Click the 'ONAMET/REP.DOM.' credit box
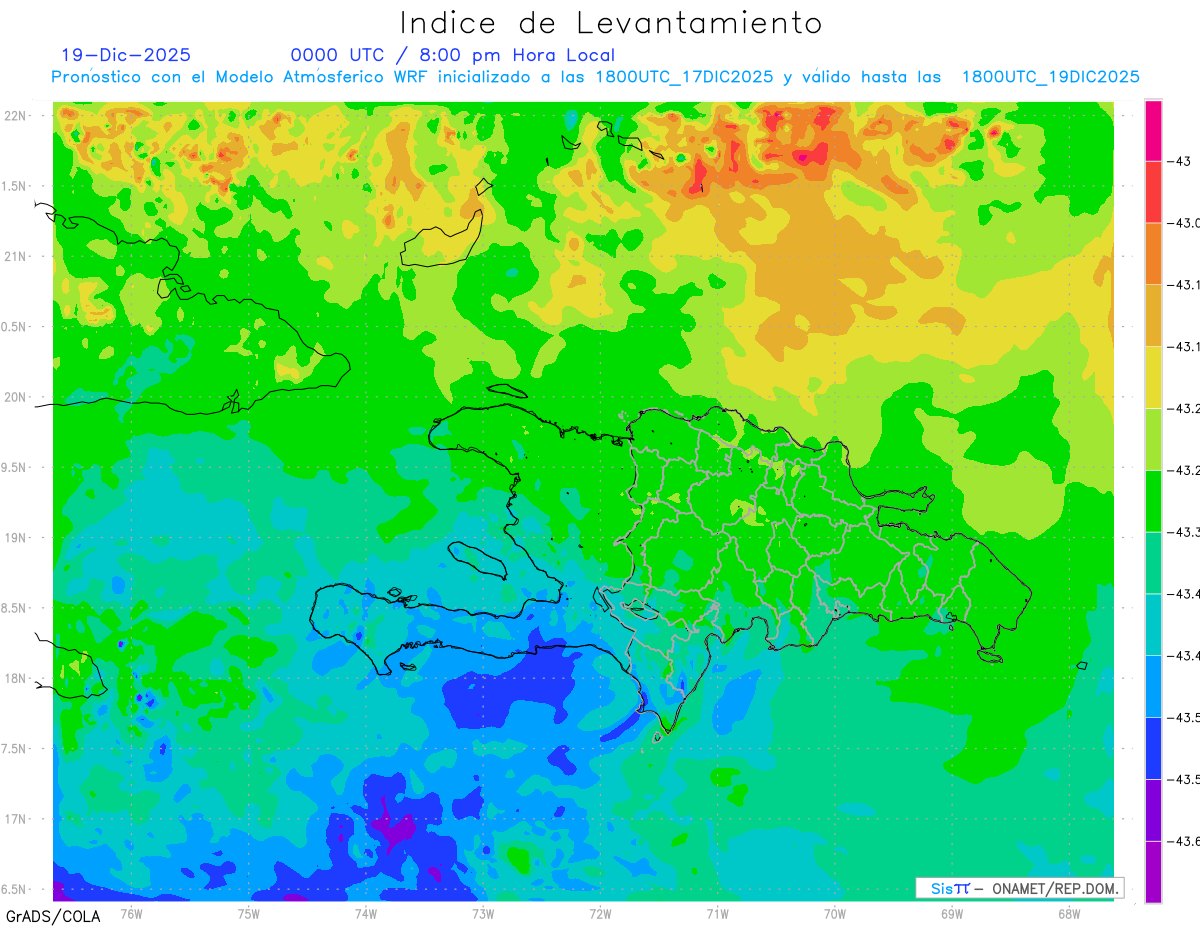The width and height of the screenshot is (1200, 927). [1019, 888]
